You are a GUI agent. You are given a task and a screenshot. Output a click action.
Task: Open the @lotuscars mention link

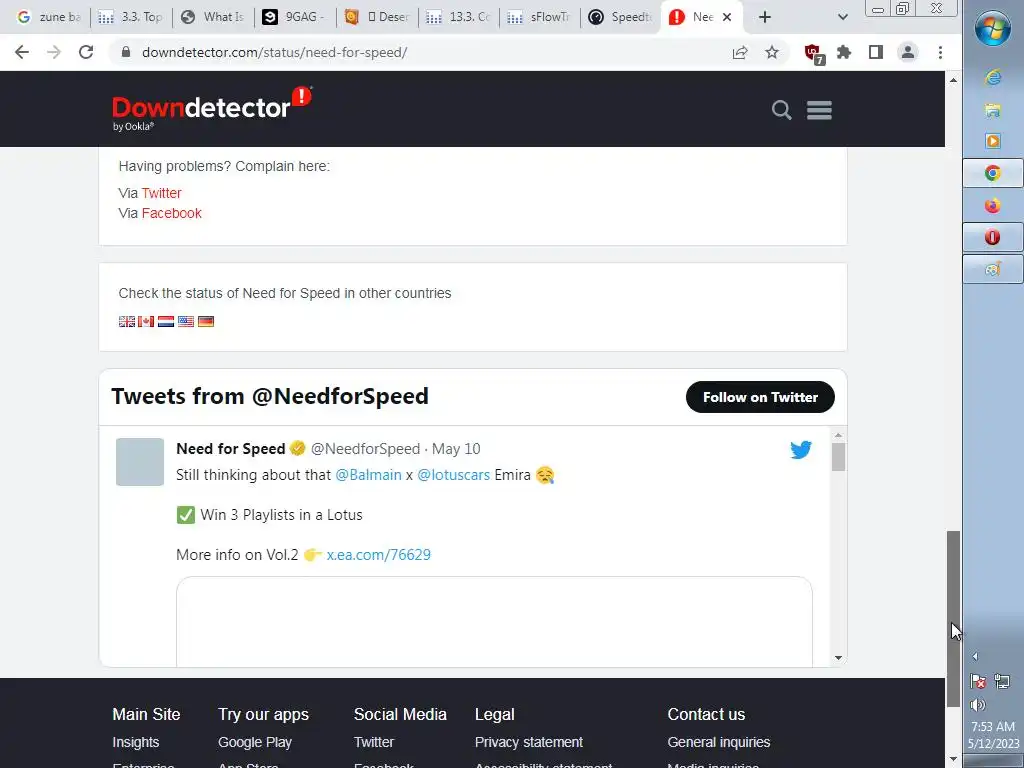point(453,475)
